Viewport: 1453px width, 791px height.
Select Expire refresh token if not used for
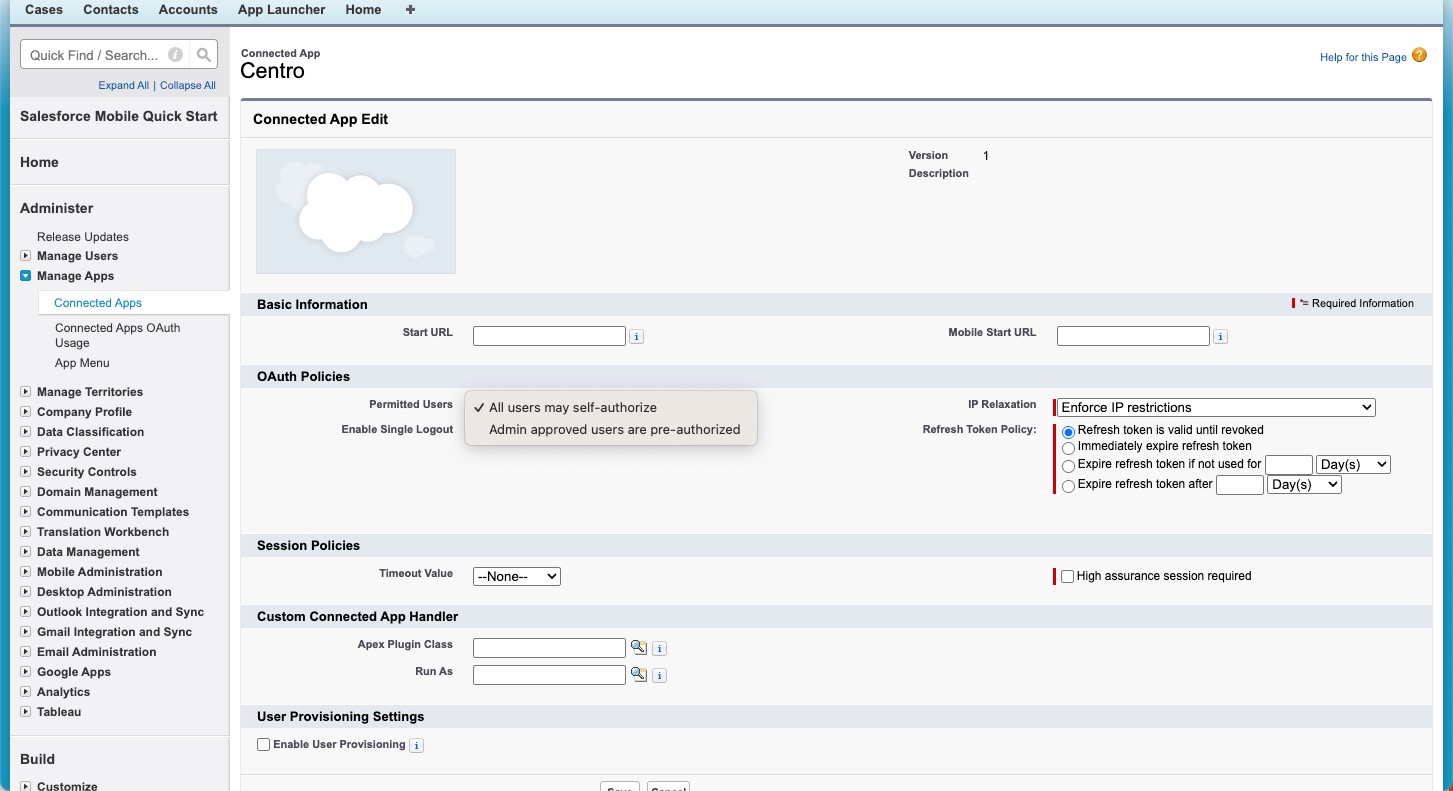[1068, 466]
